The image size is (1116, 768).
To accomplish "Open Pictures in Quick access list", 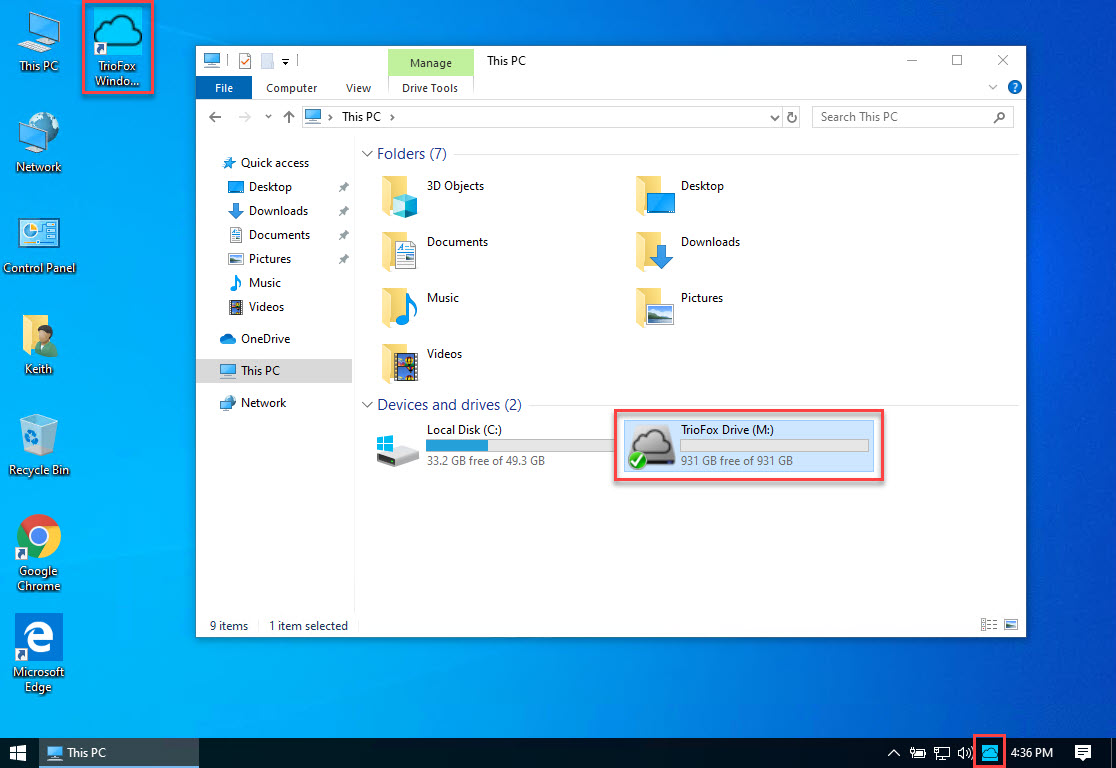I will click(x=269, y=259).
